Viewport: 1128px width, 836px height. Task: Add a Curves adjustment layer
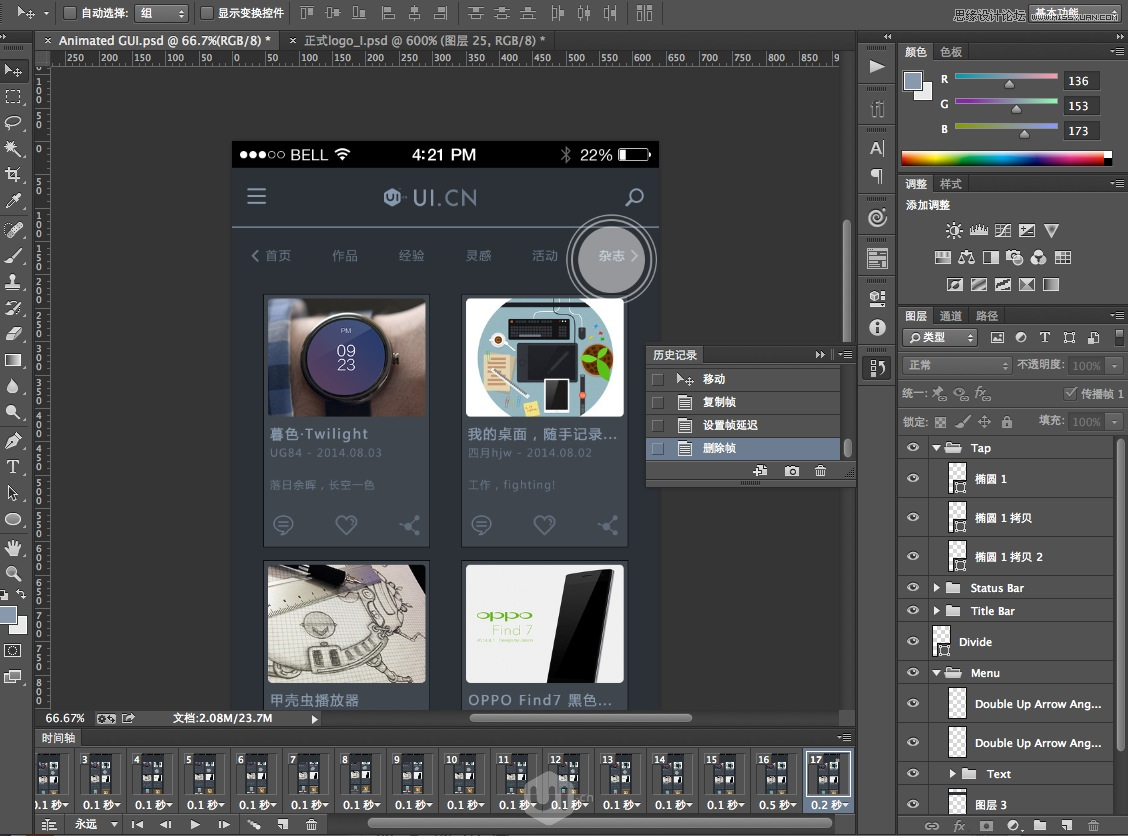pyautogui.click(x=1003, y=230)
